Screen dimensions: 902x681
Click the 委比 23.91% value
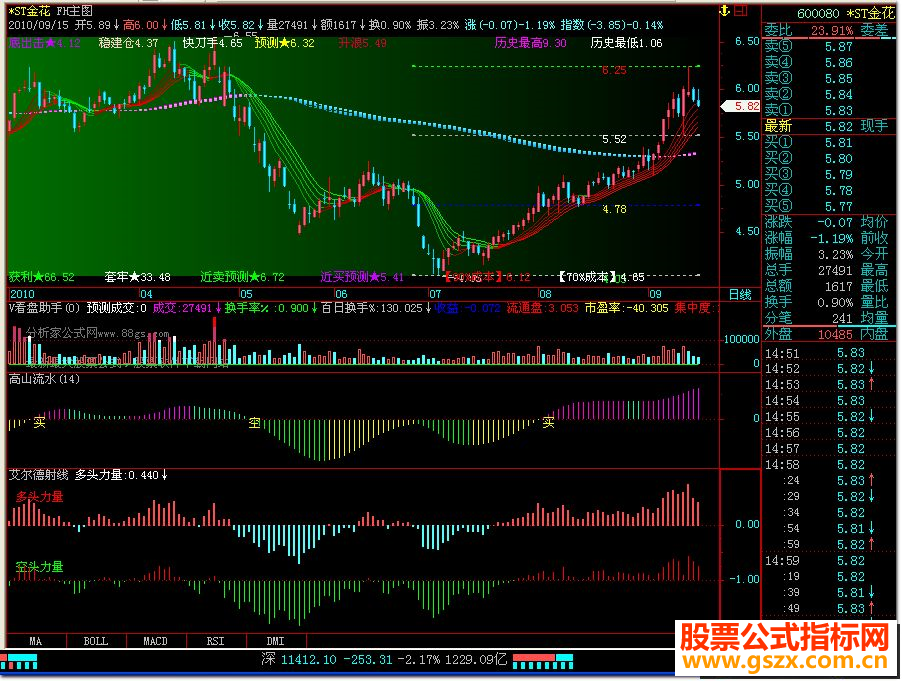pos(832,30)
